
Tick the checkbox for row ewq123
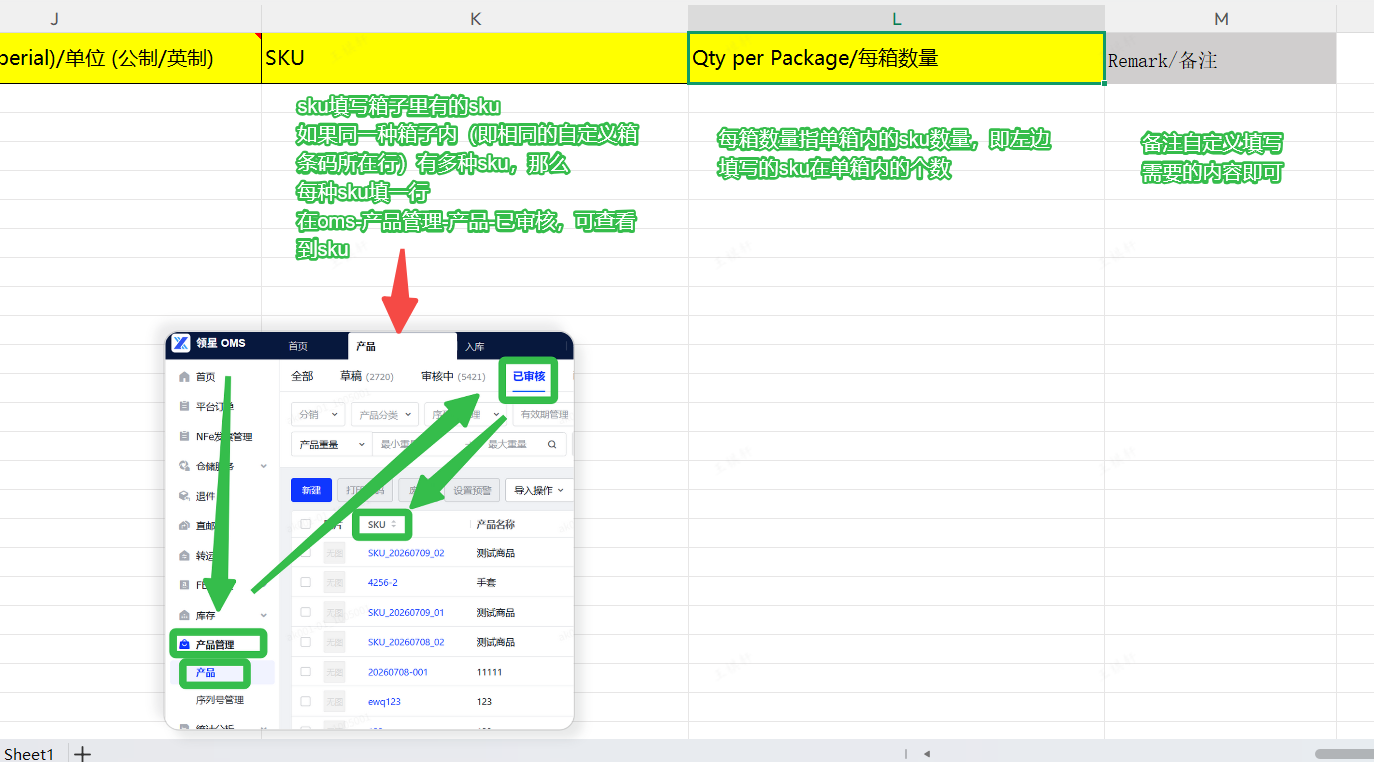pyautogui.click(x=306, y=701)
